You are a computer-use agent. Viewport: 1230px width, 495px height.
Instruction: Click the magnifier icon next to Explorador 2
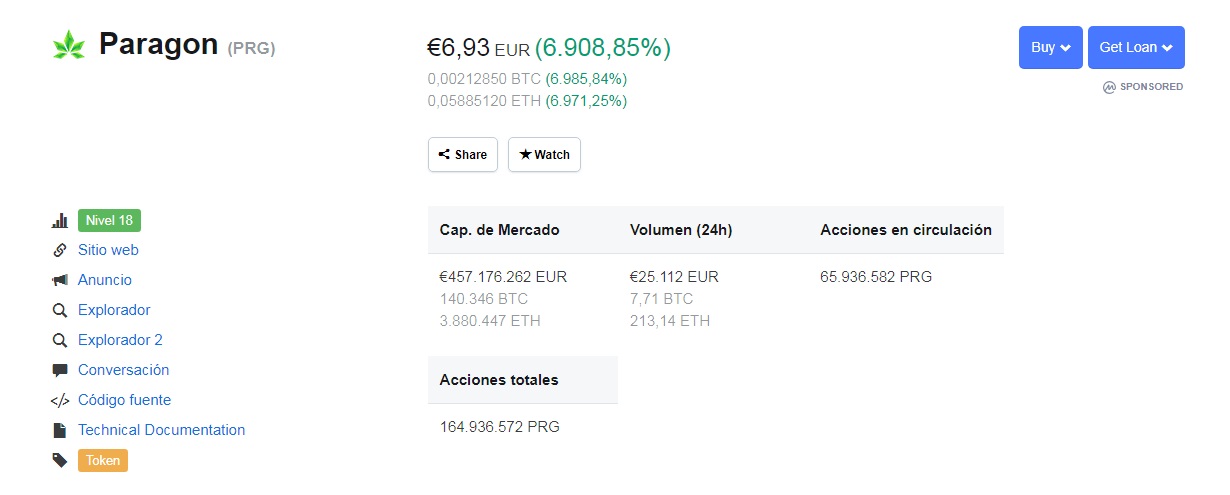[59, 340]
